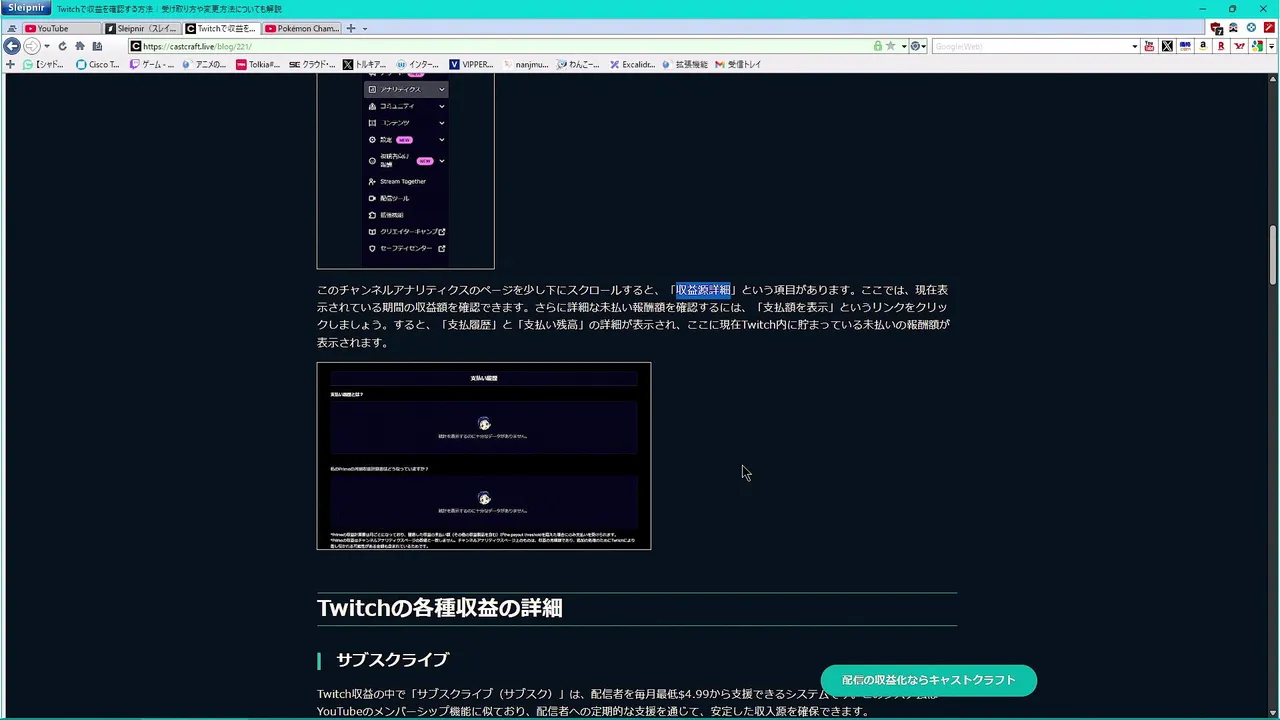Reload the current page
The image size is (1280, 720).
(x=62, y=46)
